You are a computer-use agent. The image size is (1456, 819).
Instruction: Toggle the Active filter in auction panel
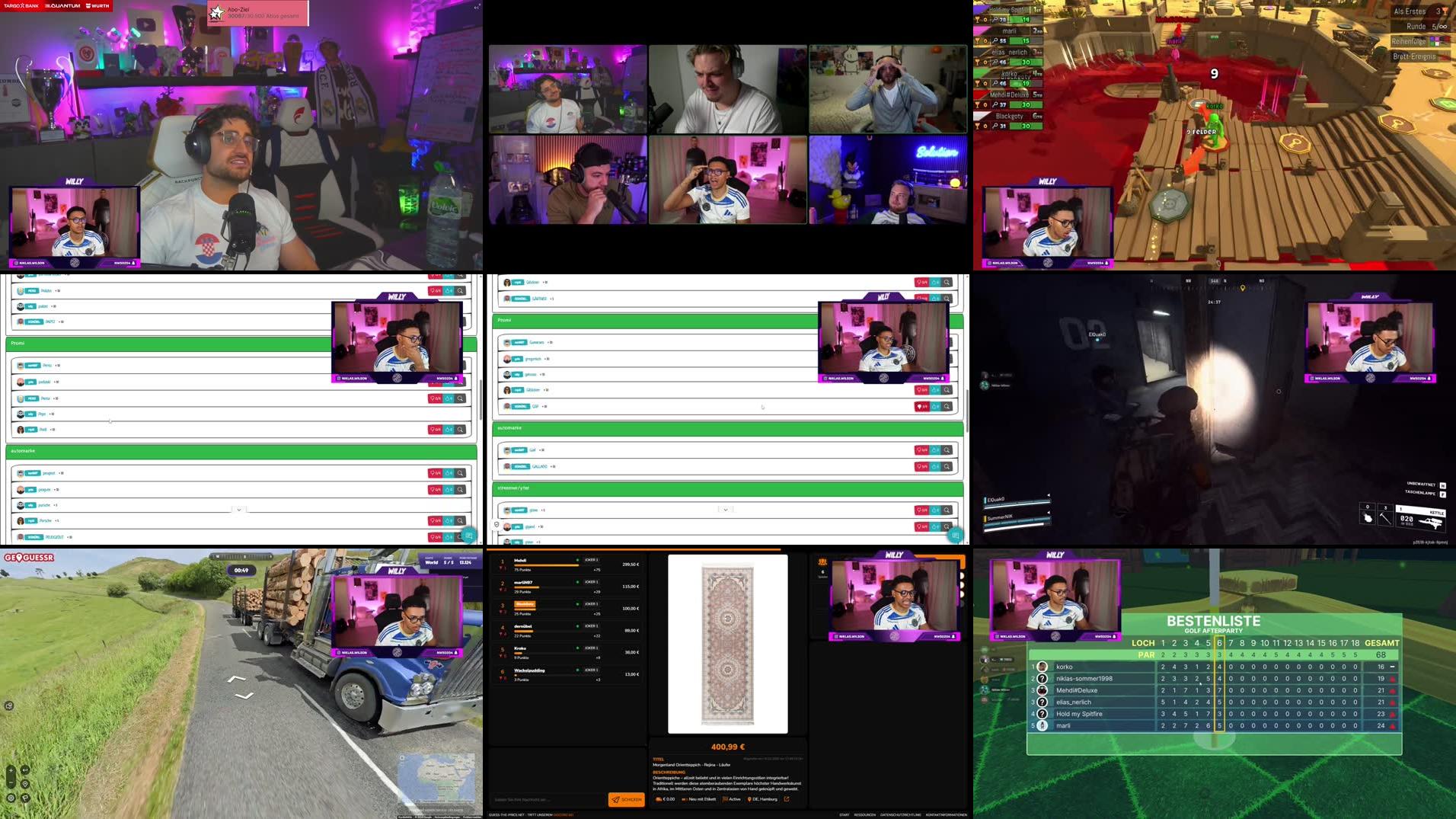734,799
